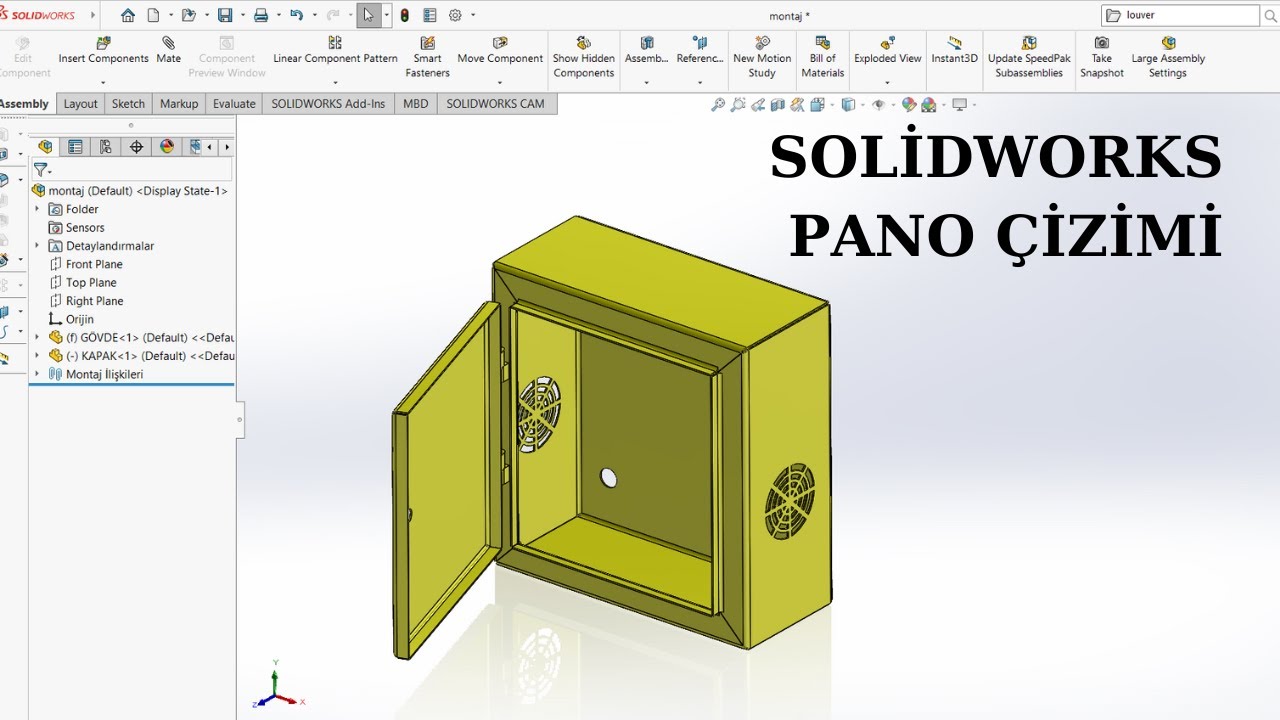Image resolution: width=1280 pixels, height=720 pixels.
Task: Select the FeatureManager Design Tree tab icon
Action: coord(45,147)
